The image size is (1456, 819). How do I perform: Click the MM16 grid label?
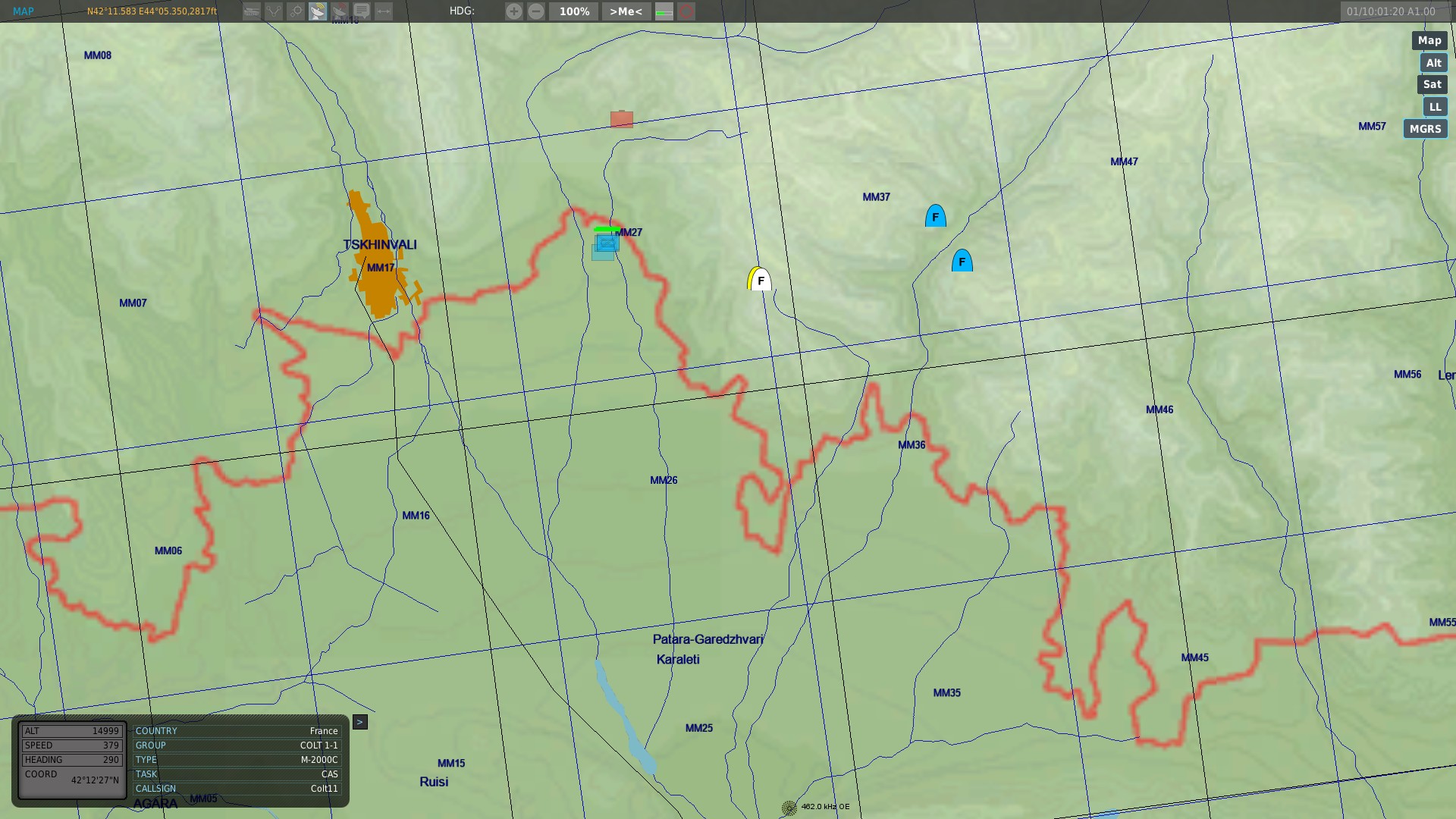[416, 515]
